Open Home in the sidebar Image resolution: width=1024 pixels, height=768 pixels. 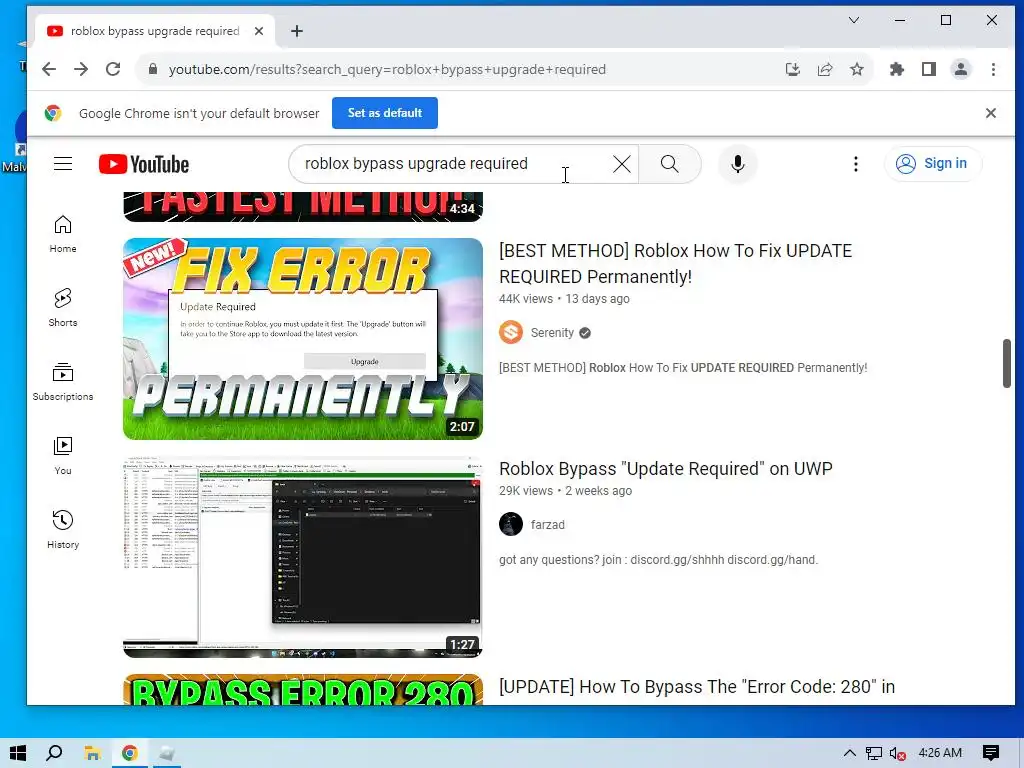63,234
